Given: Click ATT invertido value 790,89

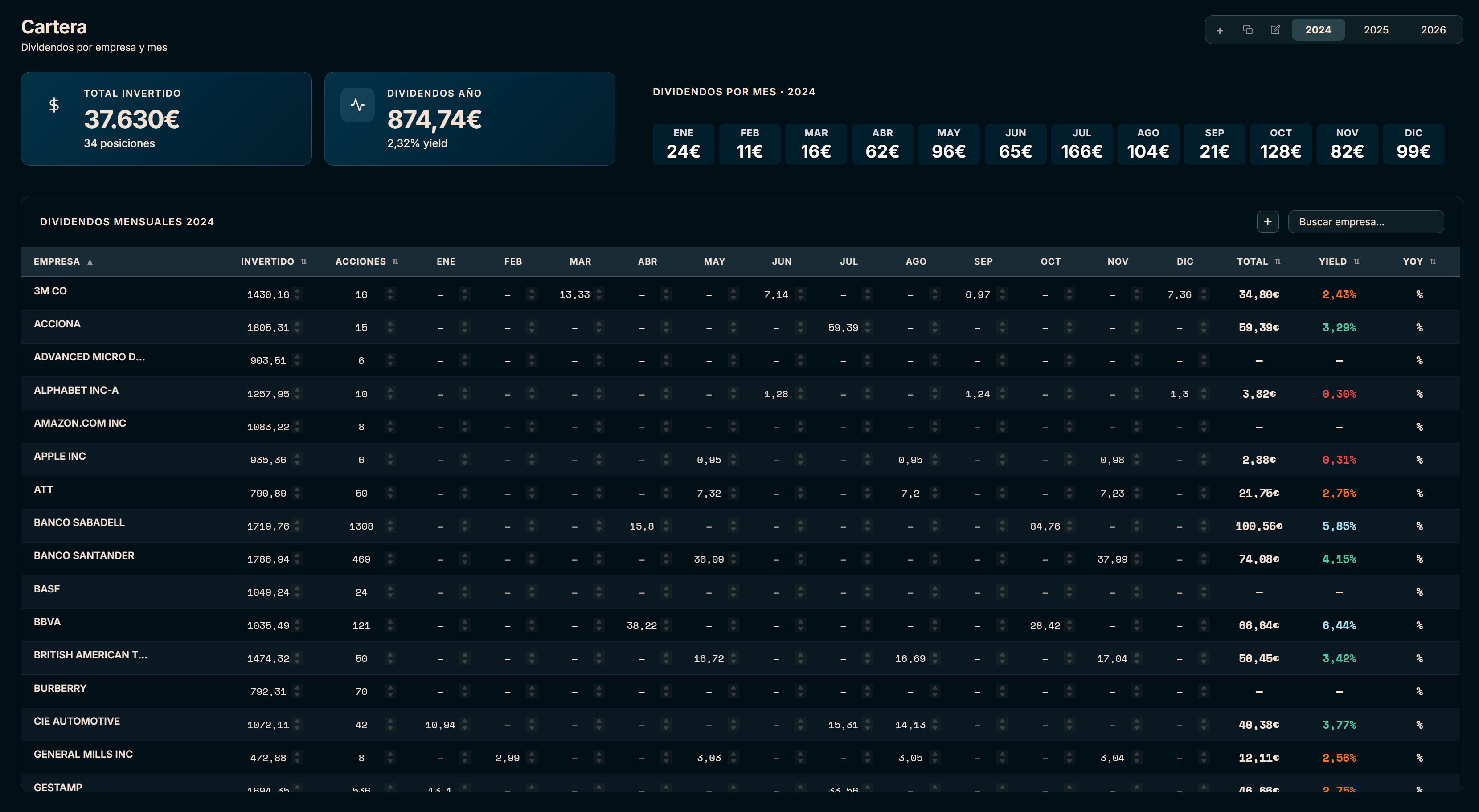Looking at the screenshot, I should click(267, 494).
